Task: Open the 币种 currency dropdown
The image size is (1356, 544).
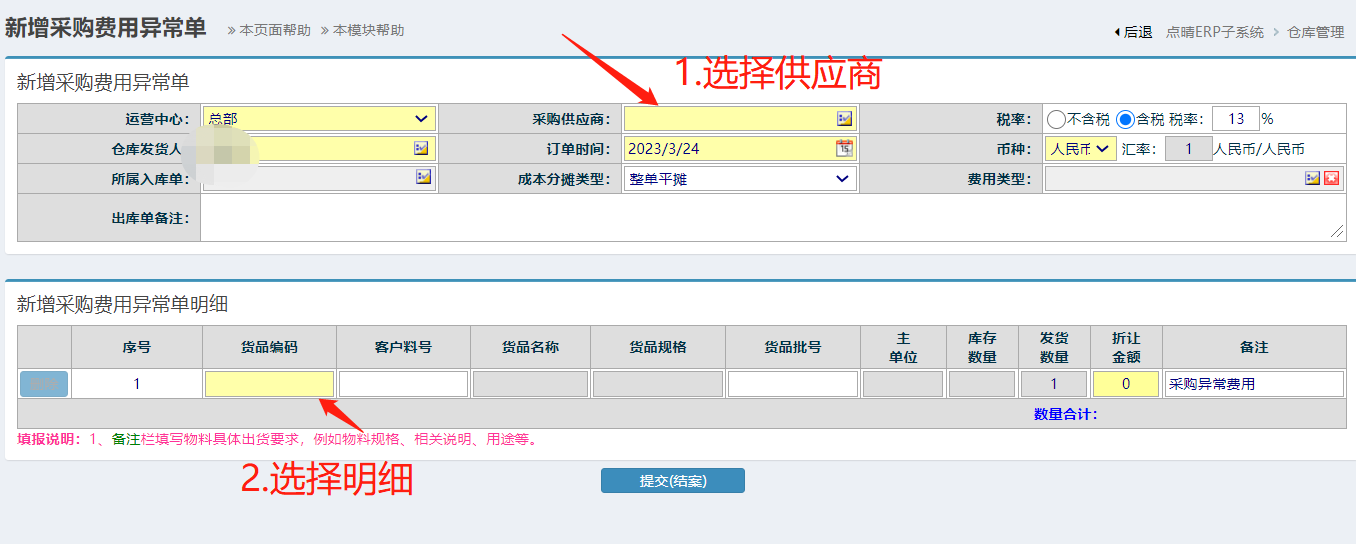Action: click(x=1080, y=149)
